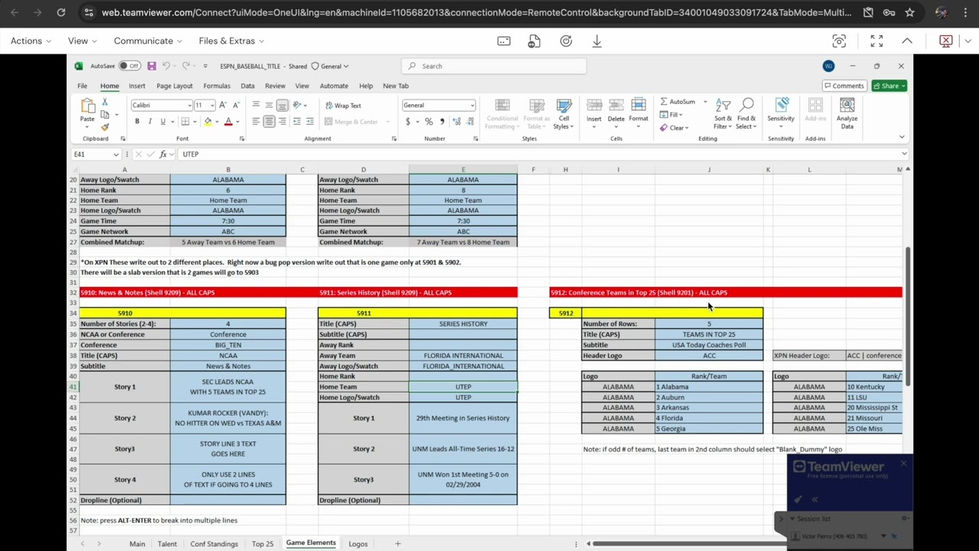Click the Cut scissors icon
The height and width of the screenshot is (551, 979).
point(105,102)
